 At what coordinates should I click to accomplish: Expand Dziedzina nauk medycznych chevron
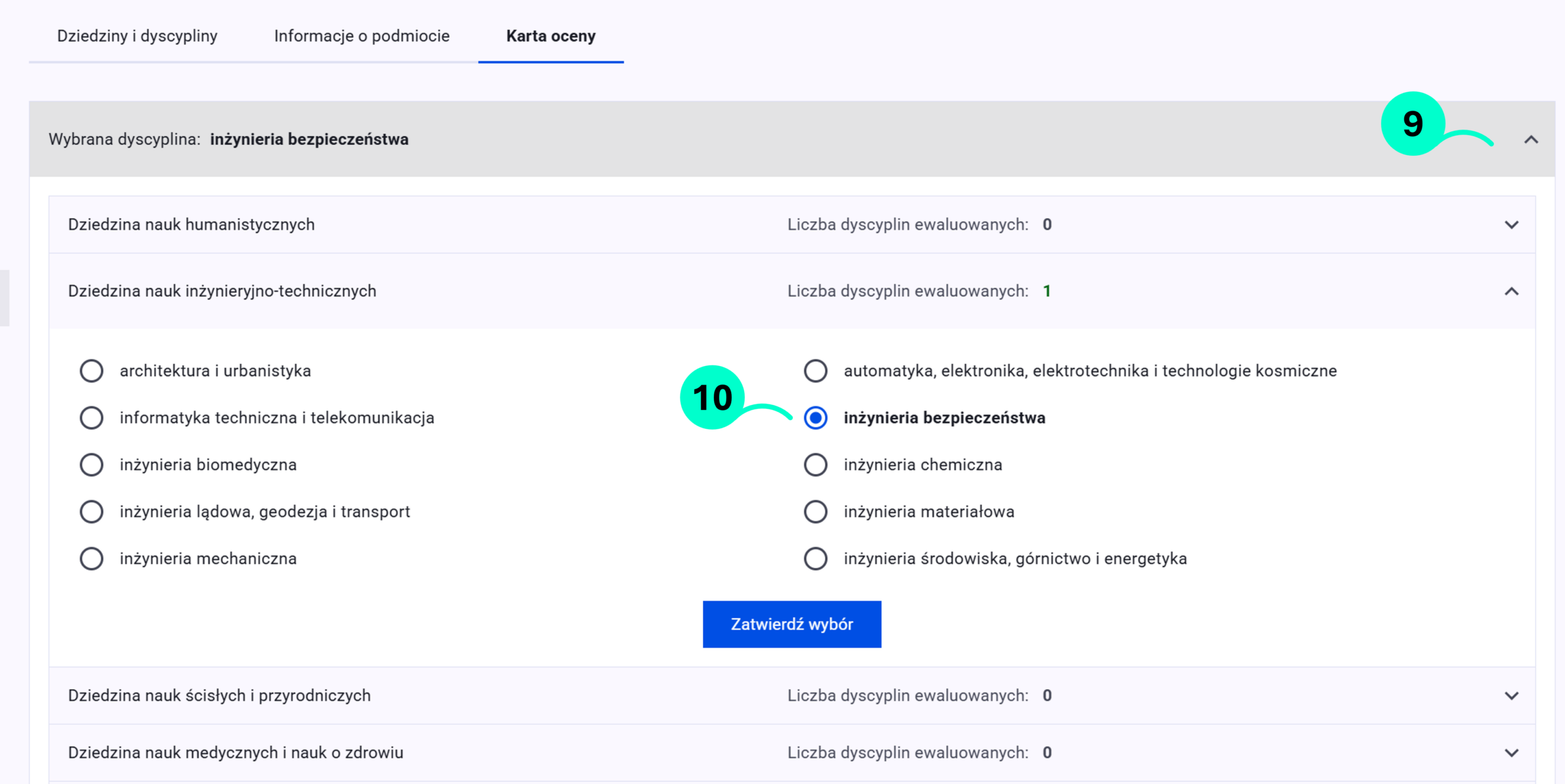tap(1511, 753)
